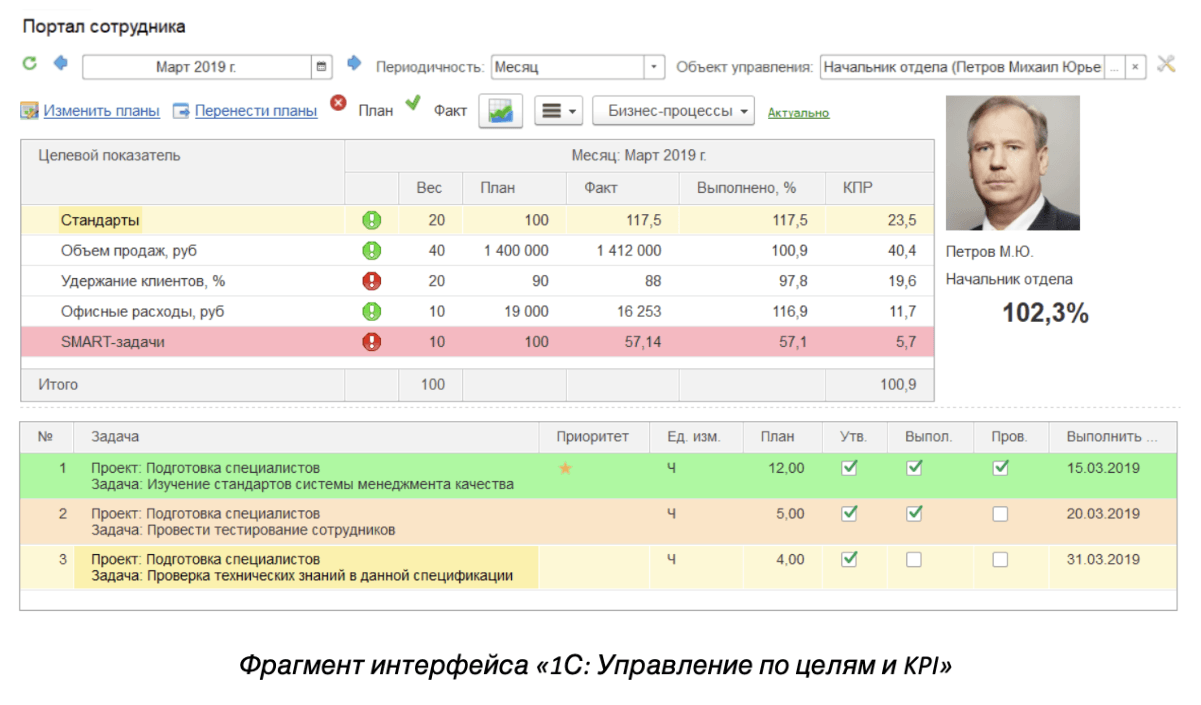Select the Удержание клиентов, % row
The image size is (1201, 705).
[477, 281]
